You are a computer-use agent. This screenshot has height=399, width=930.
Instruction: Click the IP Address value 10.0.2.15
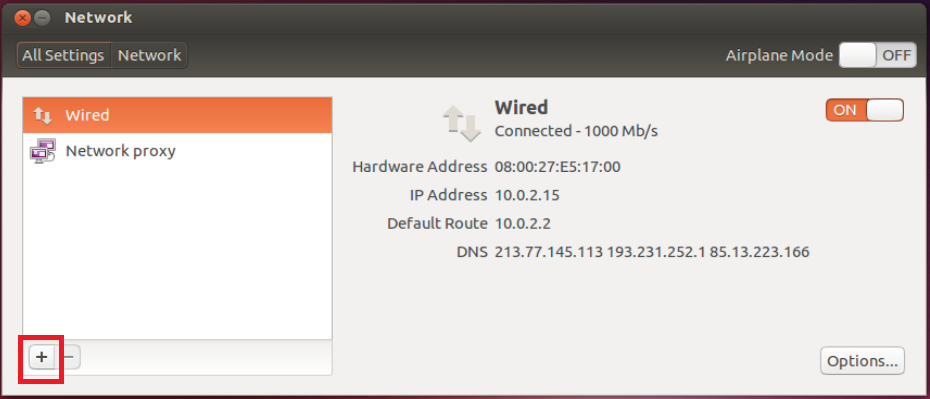[527, 195]
